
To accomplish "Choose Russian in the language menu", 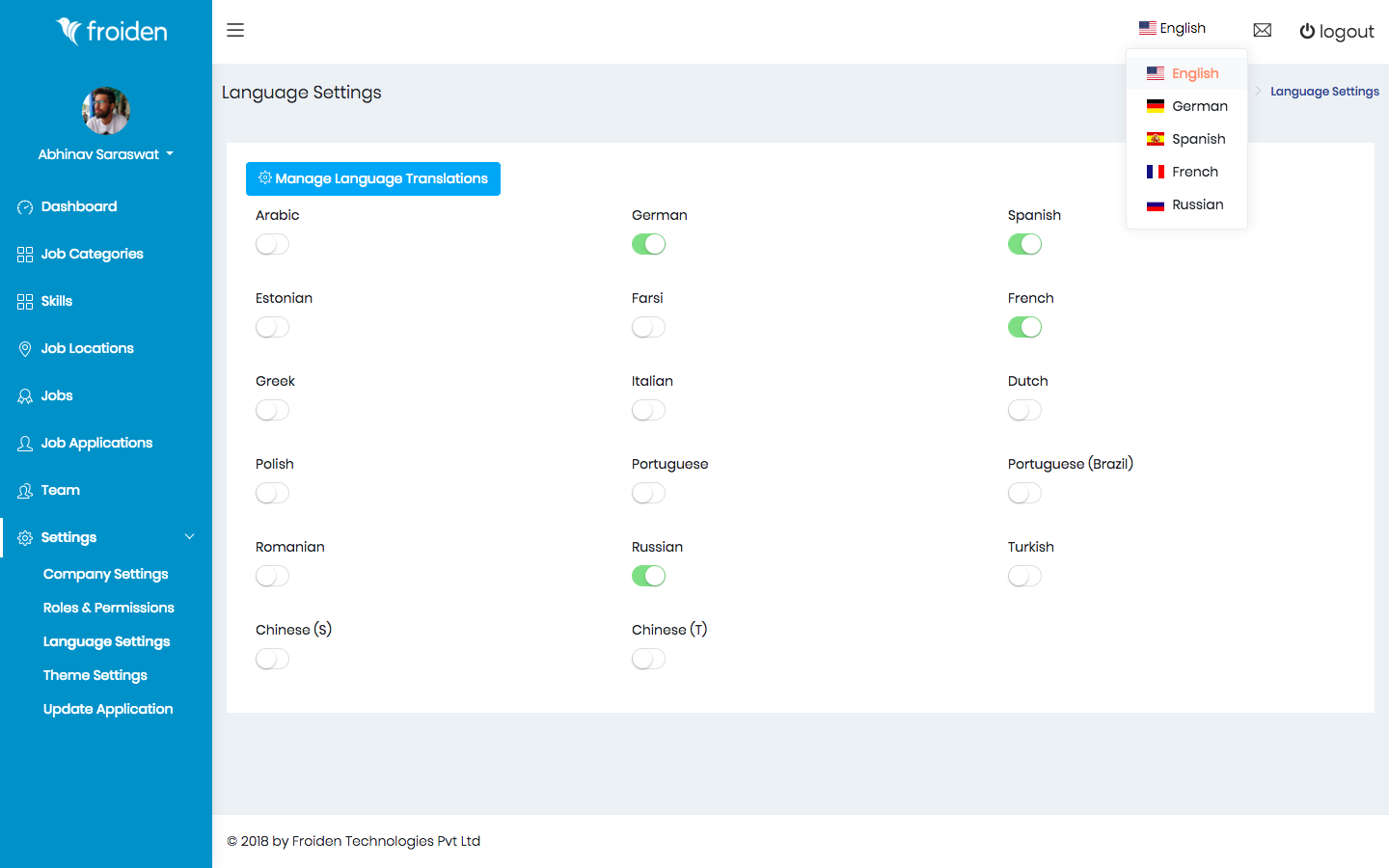I will click(x=1197, y=204).
